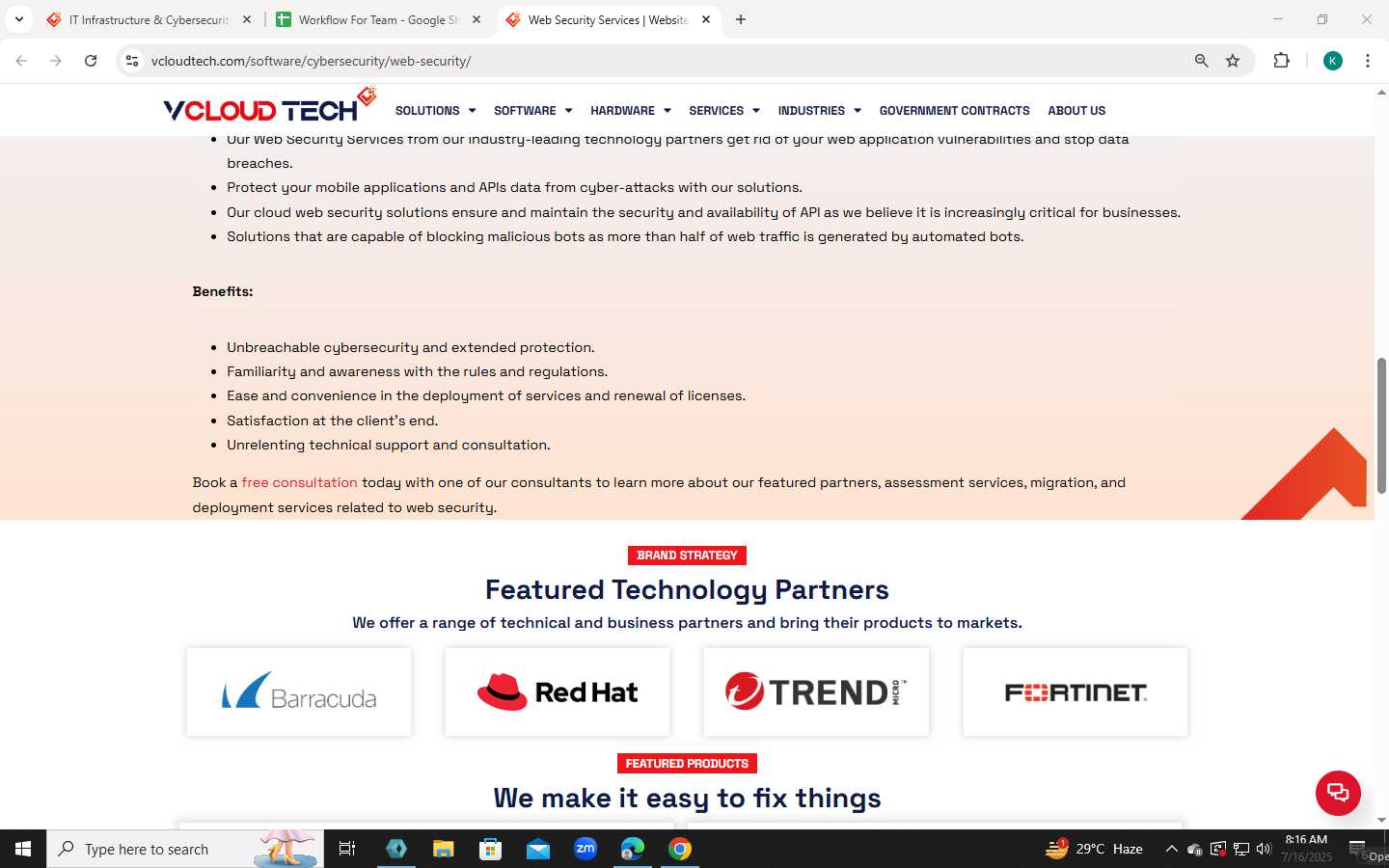Open the Chrome profile avatar K
This screenshot has width=1389, height=868.
[1332, 61]
